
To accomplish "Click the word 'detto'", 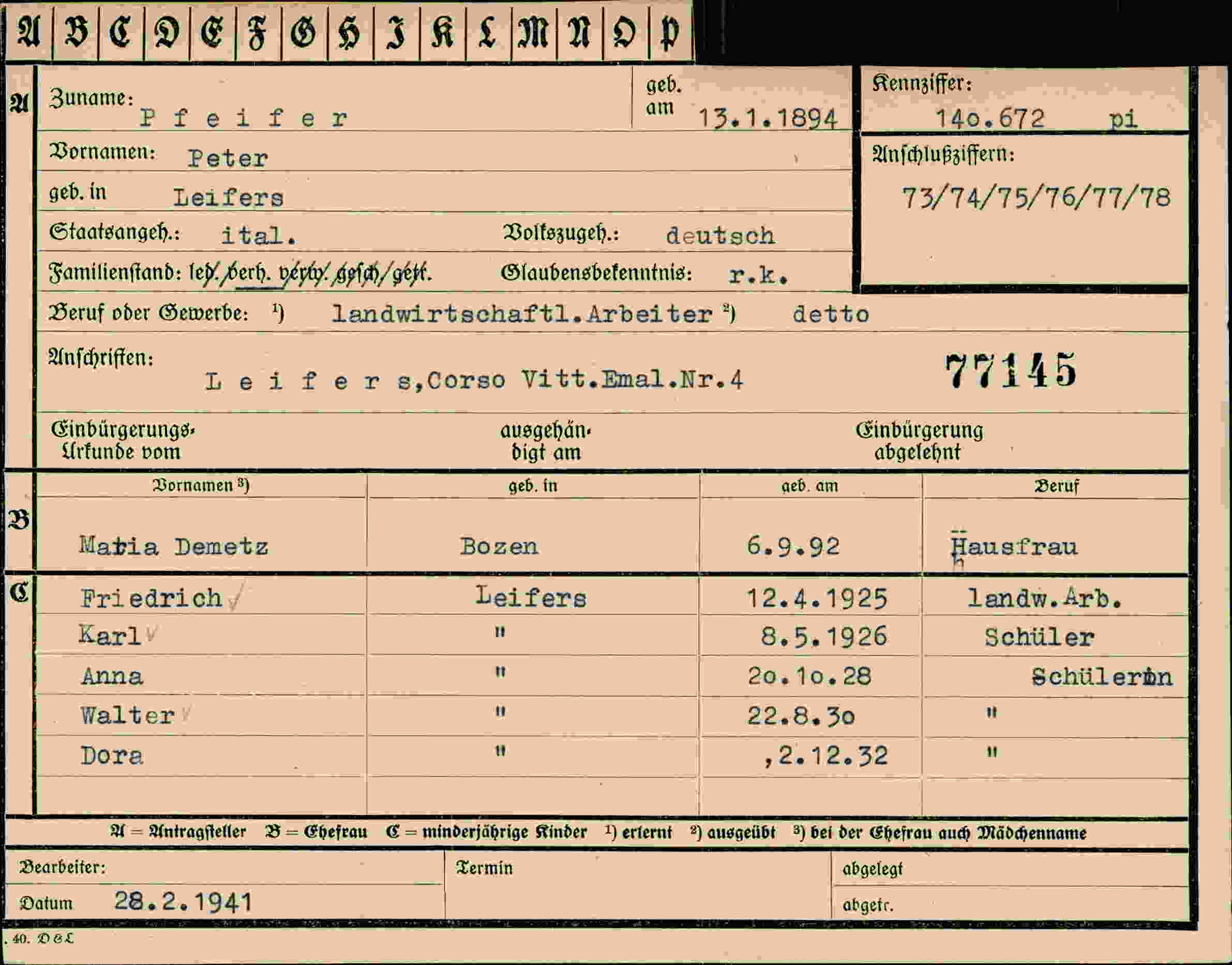I will 830,314.
